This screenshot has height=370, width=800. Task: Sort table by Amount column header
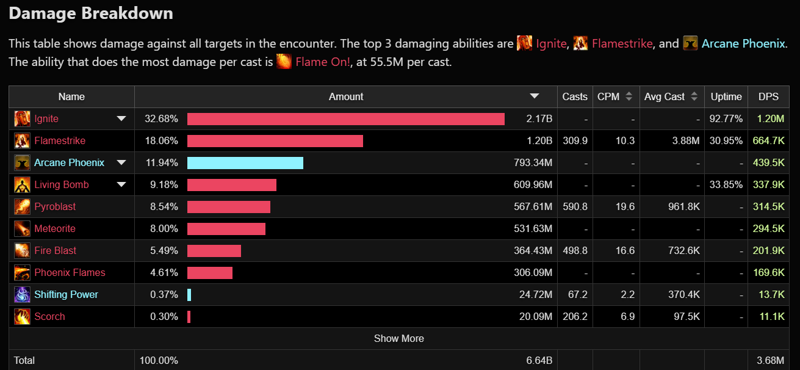point(346,96)
